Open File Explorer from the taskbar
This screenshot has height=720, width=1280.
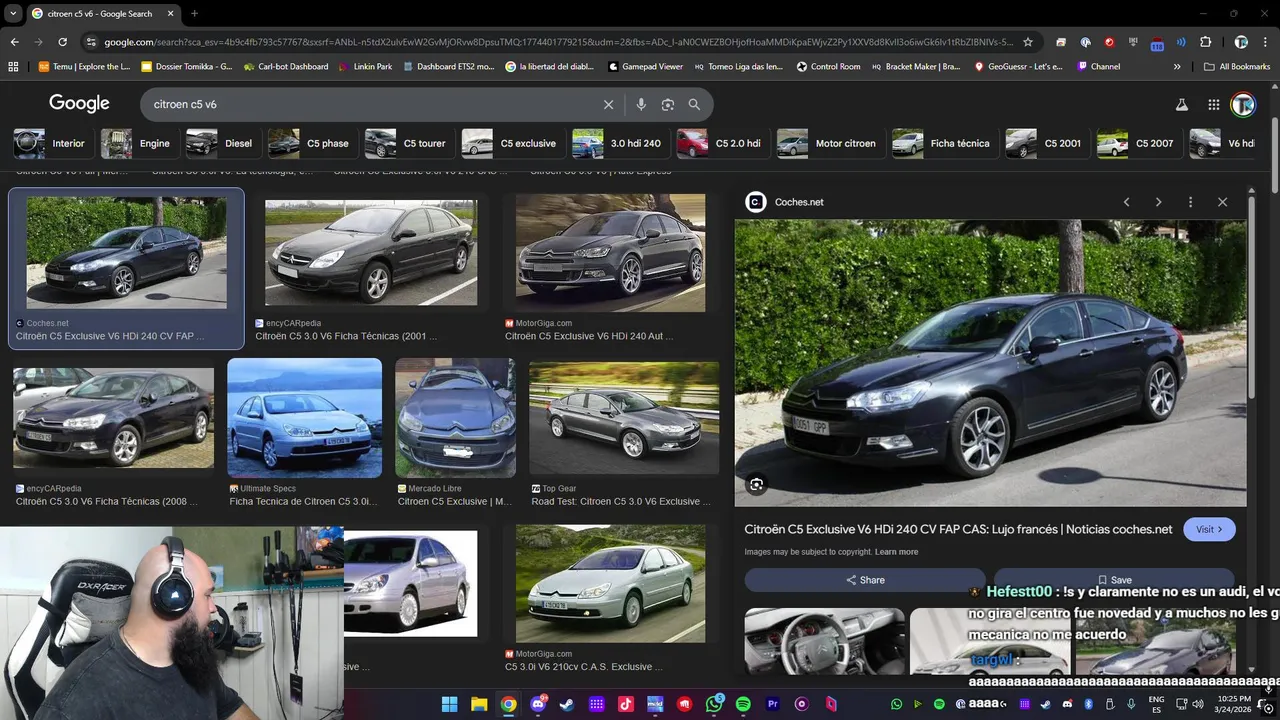point(479,704)
